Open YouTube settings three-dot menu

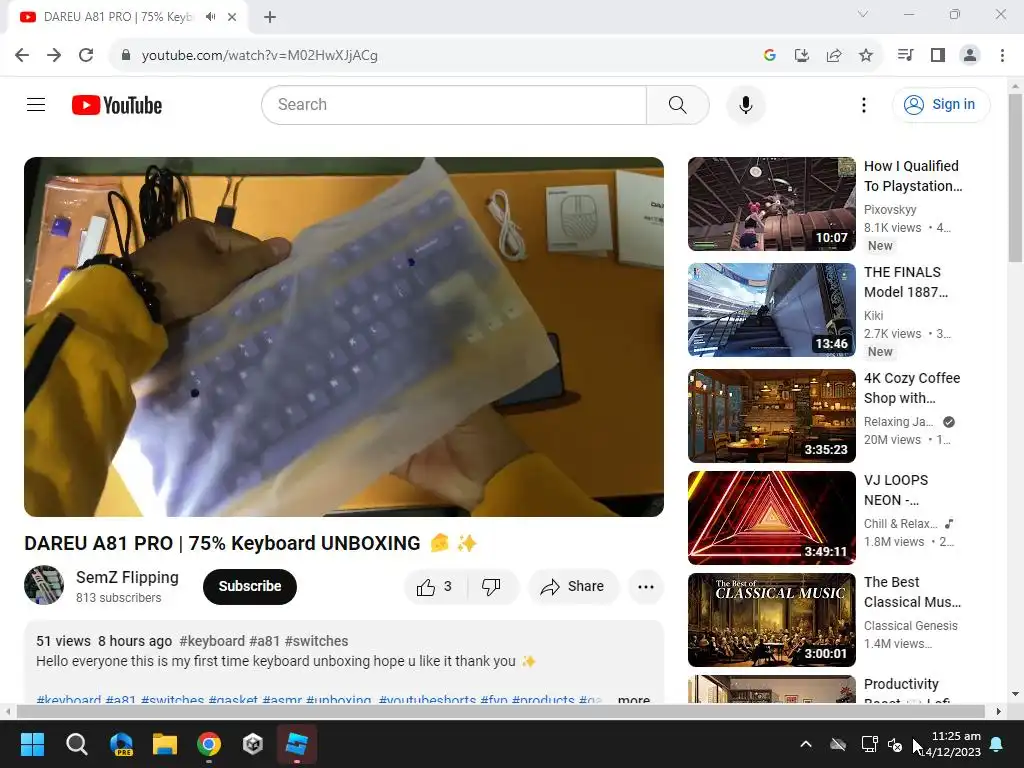pos(863,104)
